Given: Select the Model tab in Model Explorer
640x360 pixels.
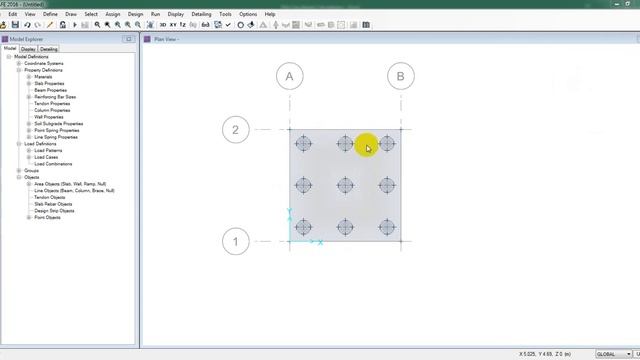Looking at the screenshot, I should coord(10,49).
